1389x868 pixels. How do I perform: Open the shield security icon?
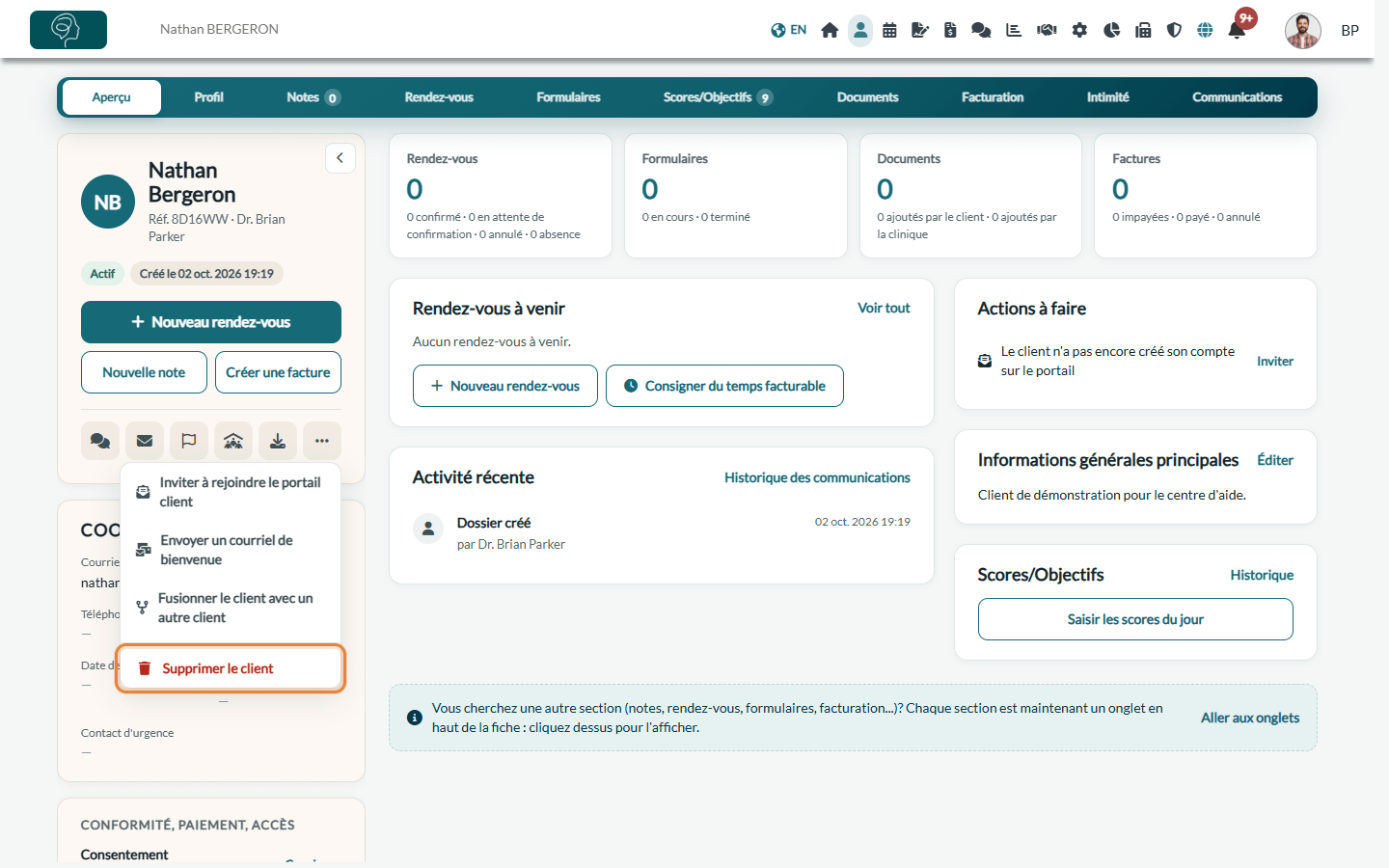click(1174, 30)
